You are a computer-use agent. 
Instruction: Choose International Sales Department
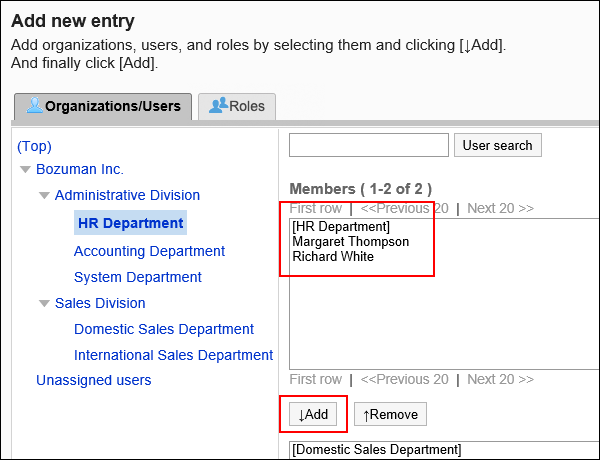coord(173,355)
